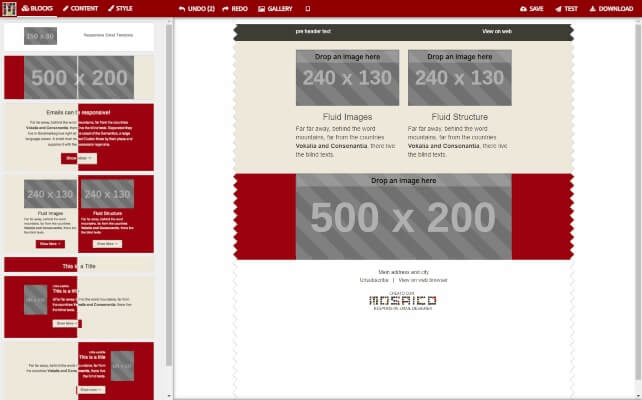Click the blocks panel vertical scrollbar
Viewport: 642px width, 400px height.
(169, 195)
